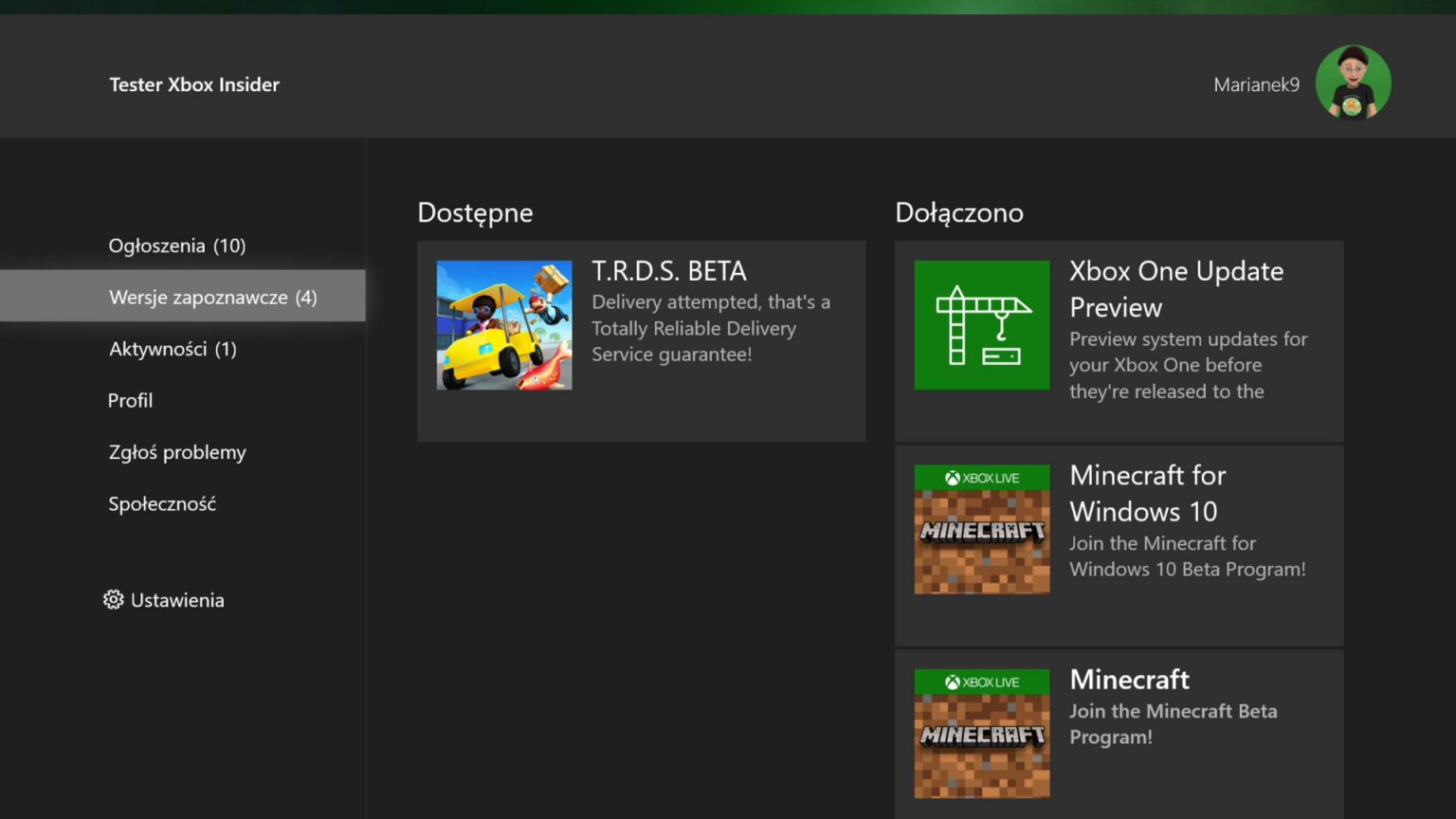Click Join the Minecraft Beta Program text

1174,724
